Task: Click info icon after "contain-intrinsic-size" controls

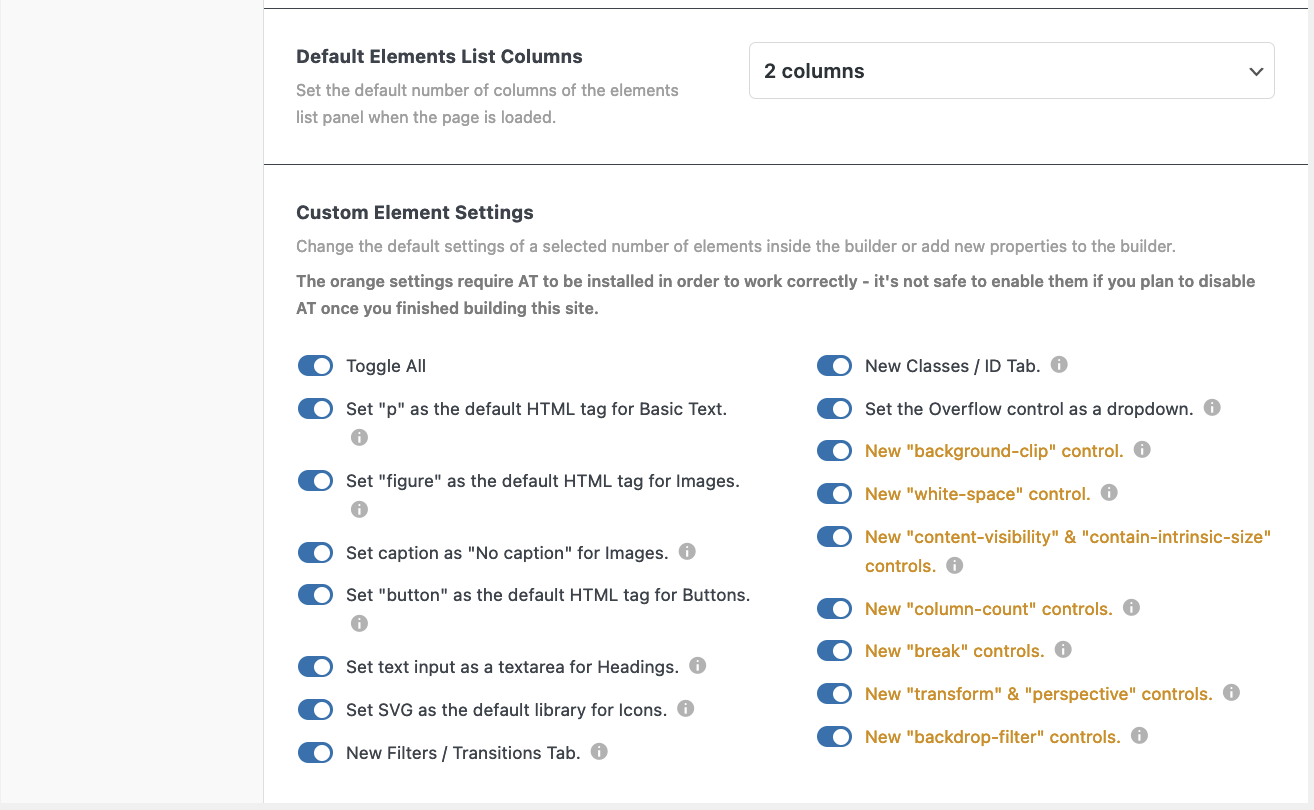Action: [955, 565]
